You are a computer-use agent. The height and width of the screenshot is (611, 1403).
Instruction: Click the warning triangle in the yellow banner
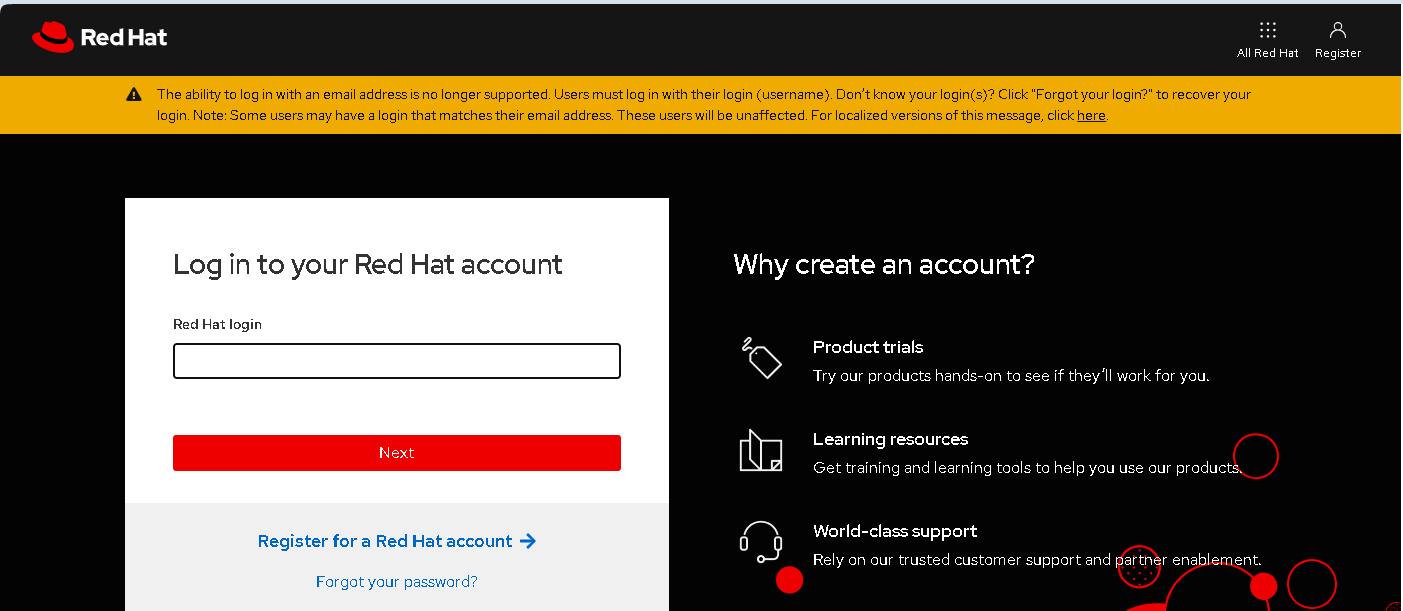[x=134, y=95]
